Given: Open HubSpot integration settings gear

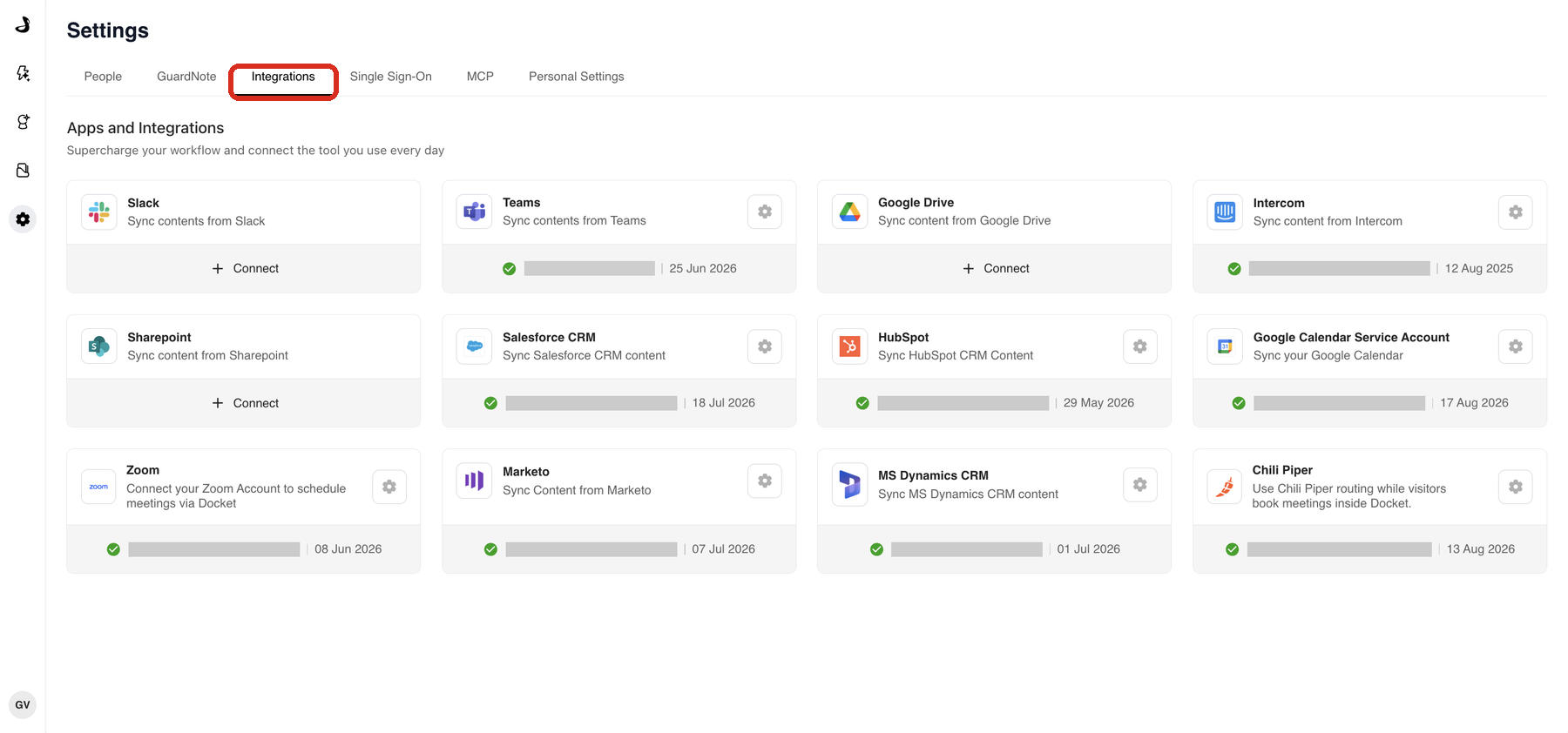Looking at the screenshot, I should coord(1140,346).
